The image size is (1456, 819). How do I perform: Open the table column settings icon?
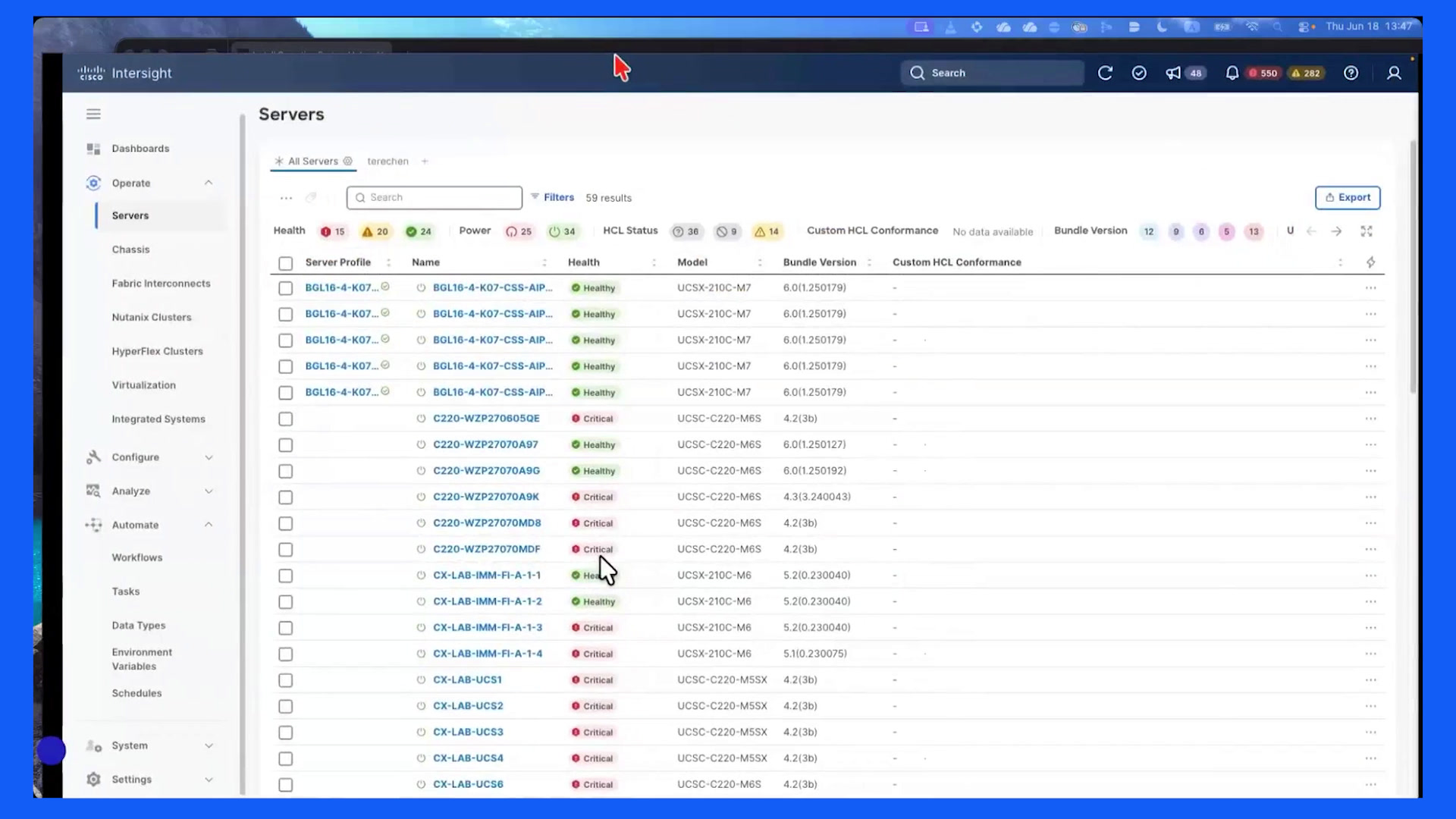point(1370,262)
